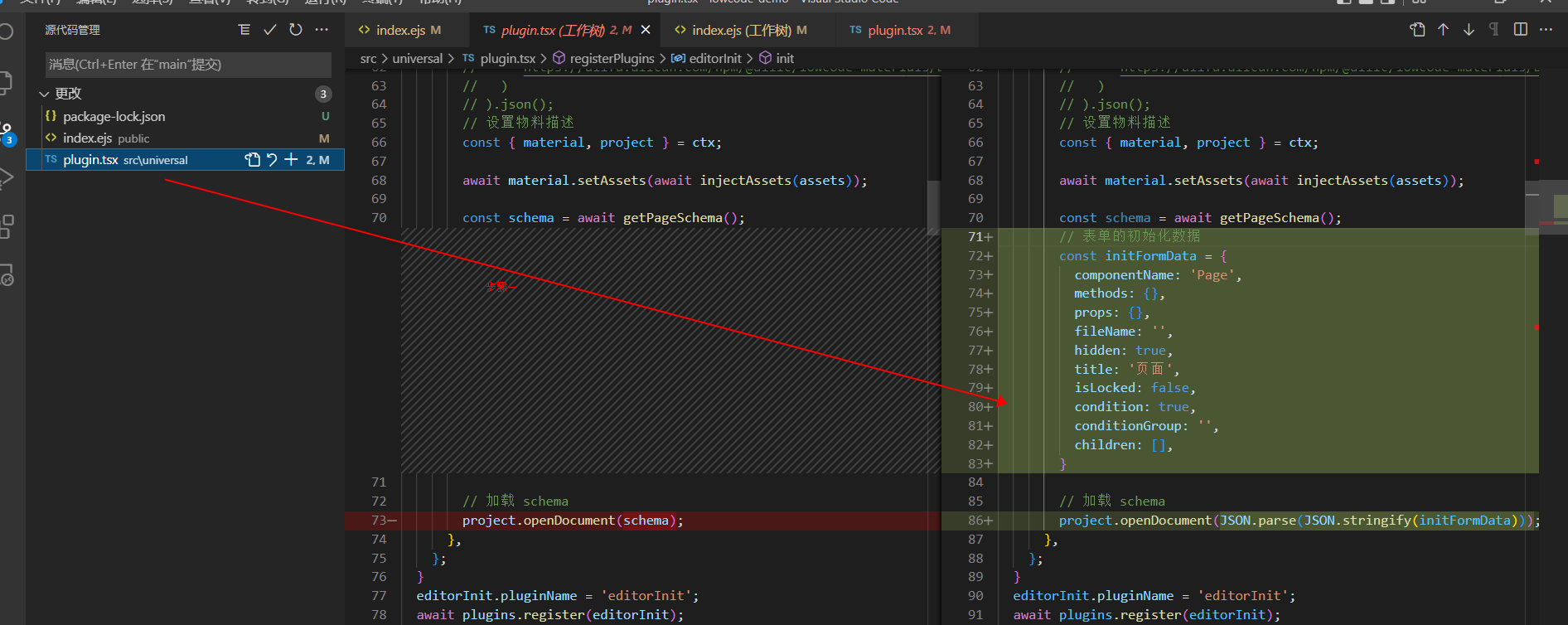Screen dimensions: 1568x625
Task: Open the registerPlugins breadcrumb
Action: (612, 59)
